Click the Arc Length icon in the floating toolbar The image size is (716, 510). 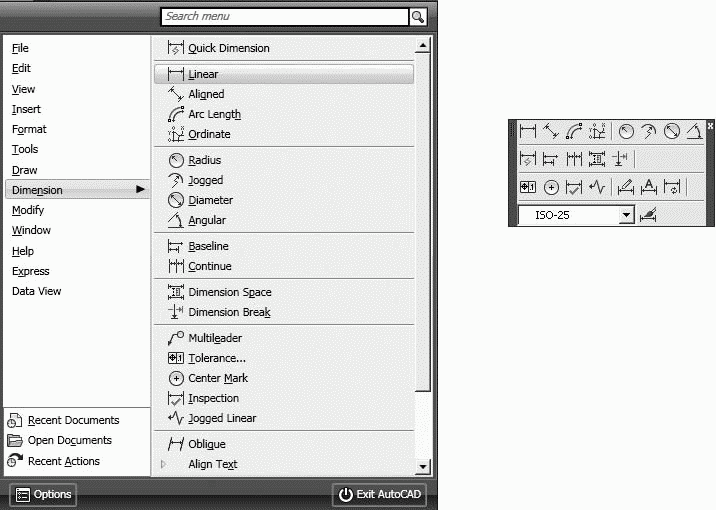[574, 131]
